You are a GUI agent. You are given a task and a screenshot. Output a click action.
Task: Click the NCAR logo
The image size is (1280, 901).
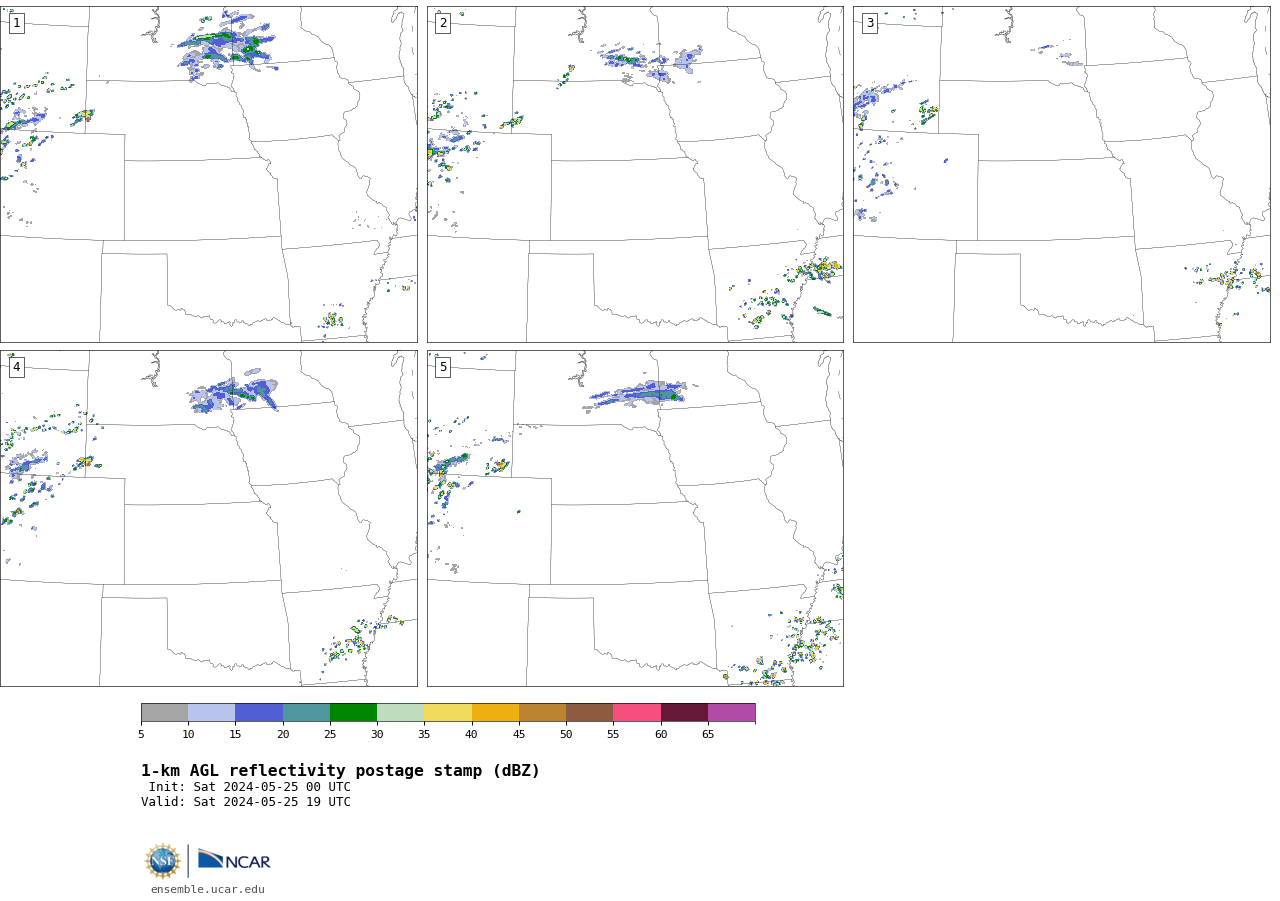pos(234,860)
